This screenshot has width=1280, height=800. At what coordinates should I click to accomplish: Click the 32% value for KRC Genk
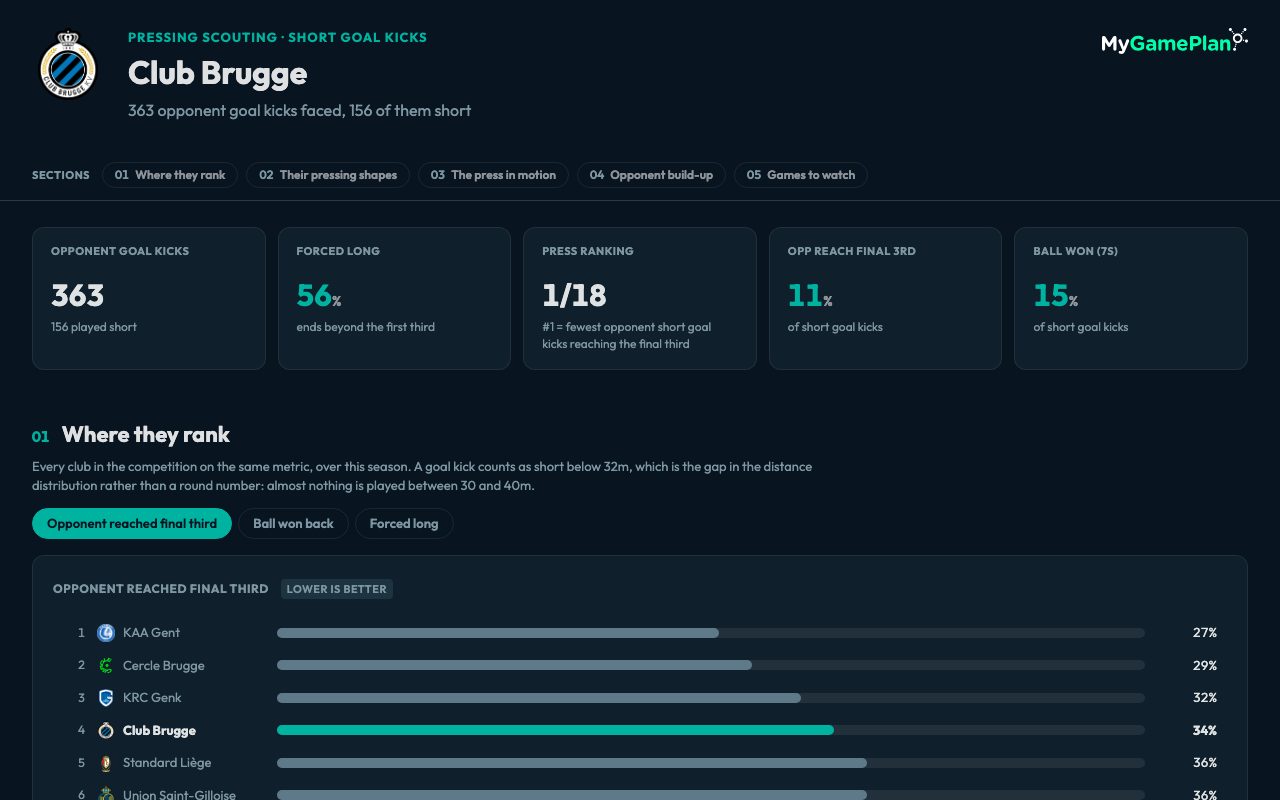(1204, 698)
